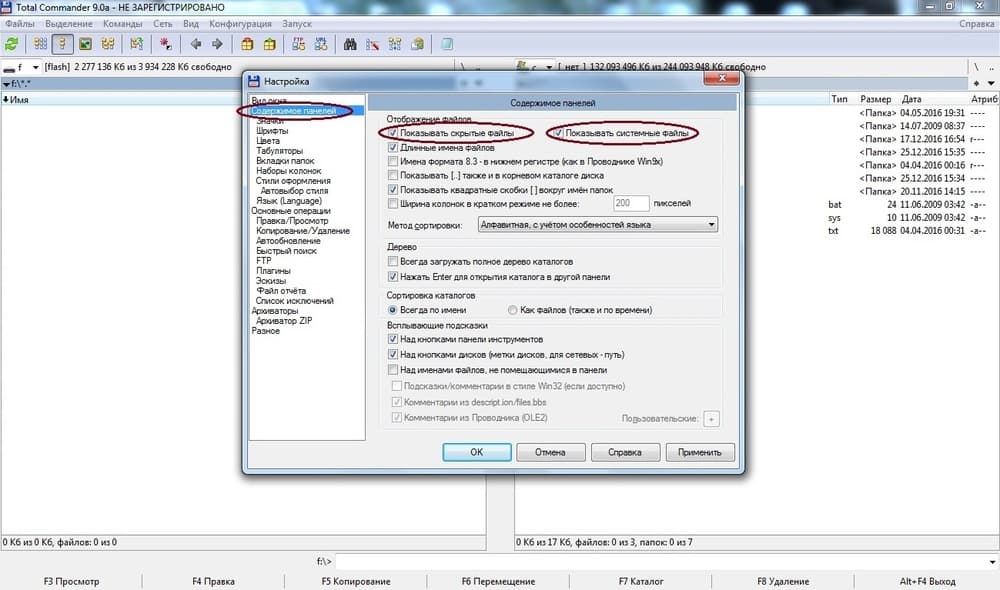This screenshot has width=1000, height=590.
Task: Open right panel directory history arrow
Action: tap(991, 83)
